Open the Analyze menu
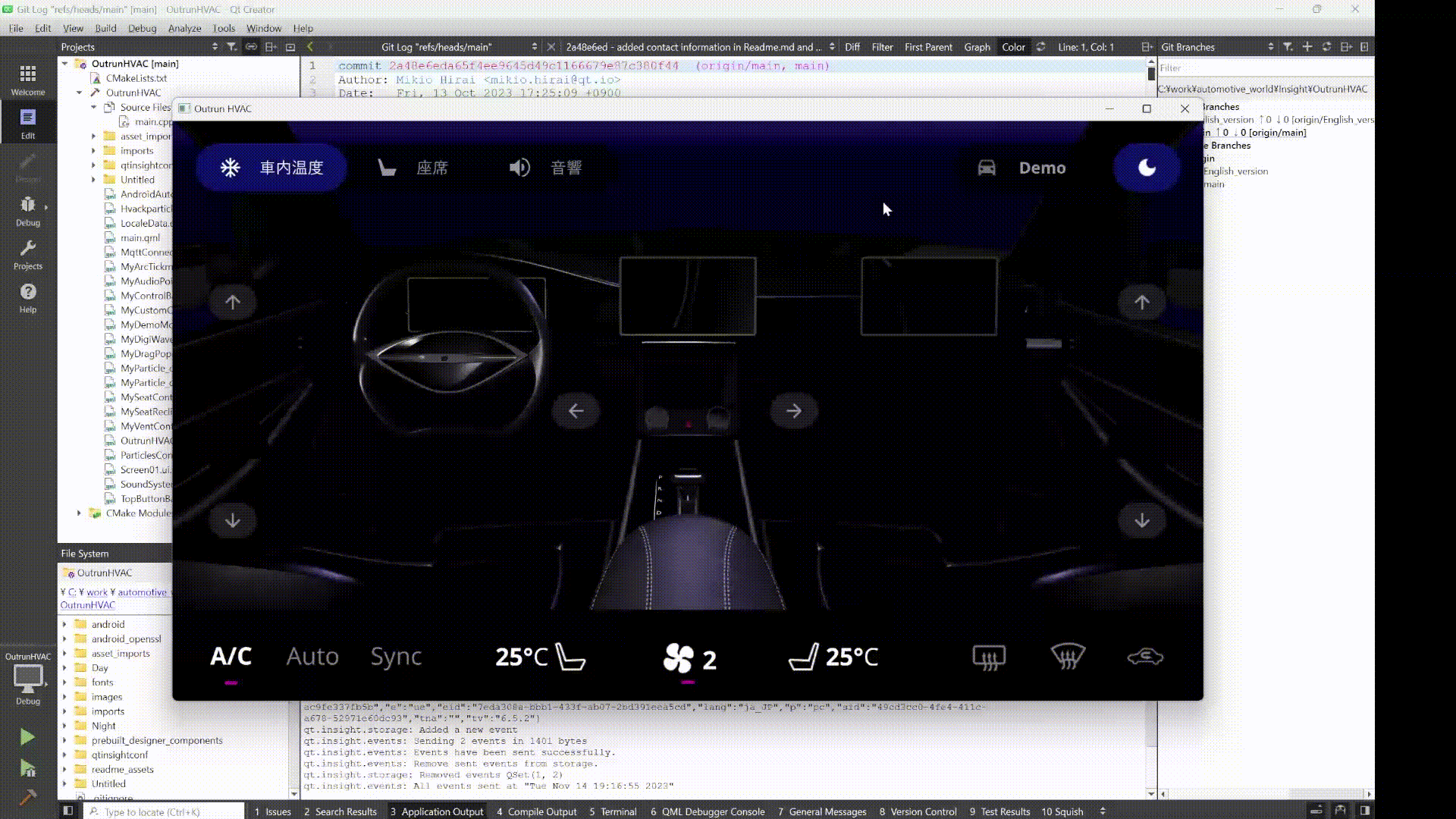 click(184, 28)
